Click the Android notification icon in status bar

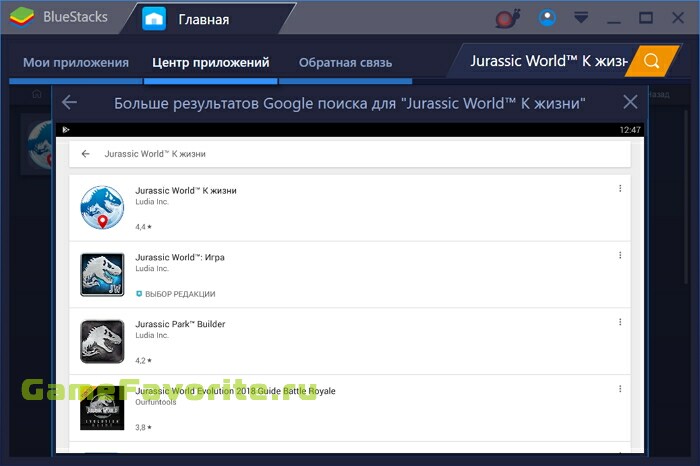[66, 130]
